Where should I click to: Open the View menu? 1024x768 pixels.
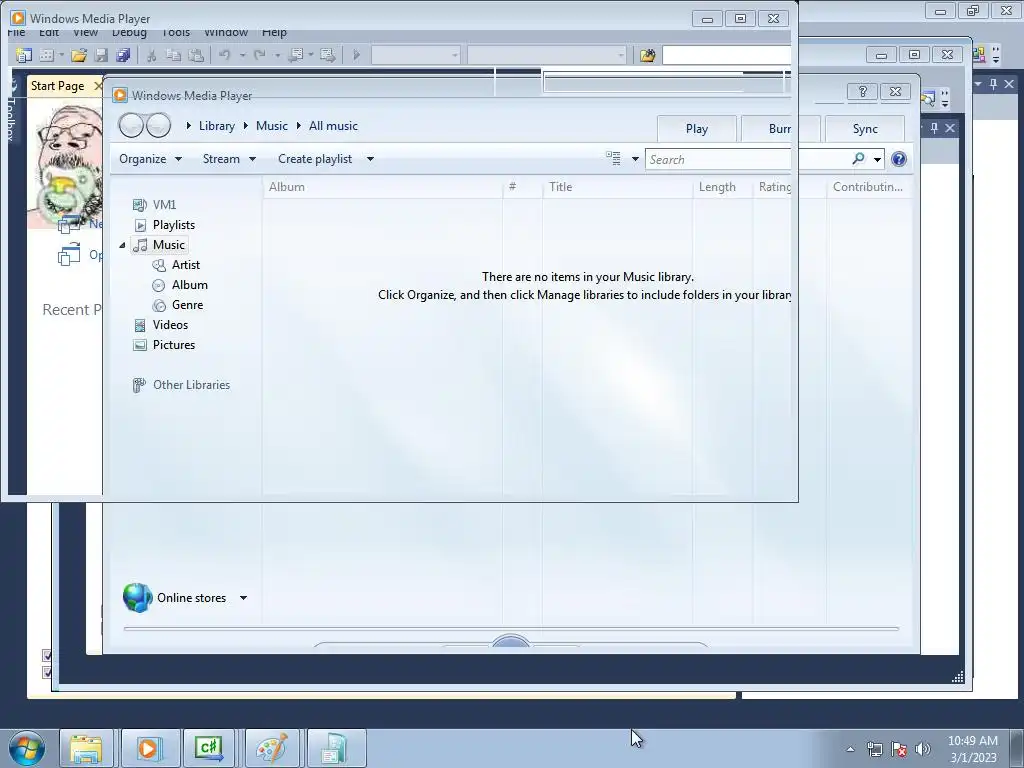85,32
